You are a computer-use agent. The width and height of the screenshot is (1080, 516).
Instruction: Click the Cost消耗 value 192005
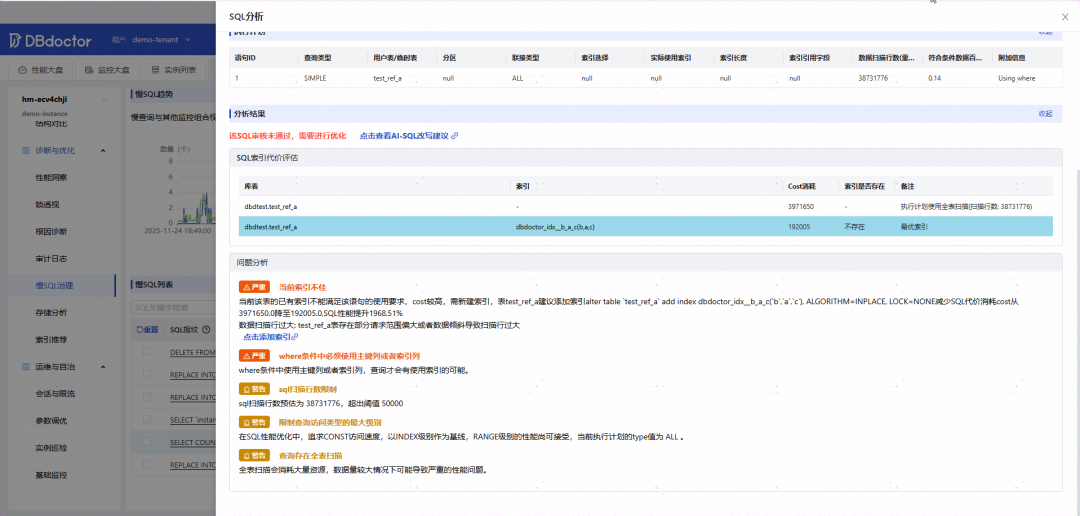pos(799,226)
